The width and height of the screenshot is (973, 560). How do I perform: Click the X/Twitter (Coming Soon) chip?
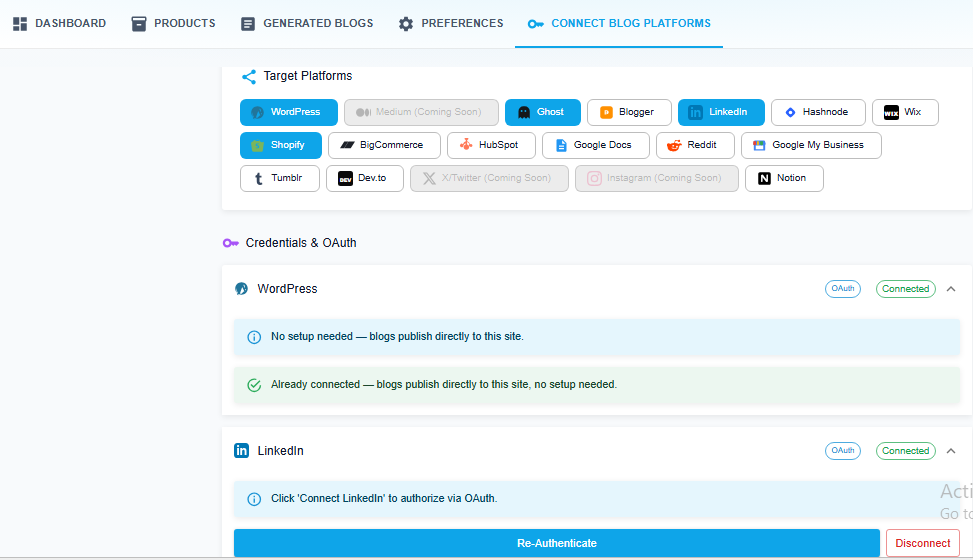[489, 178]
